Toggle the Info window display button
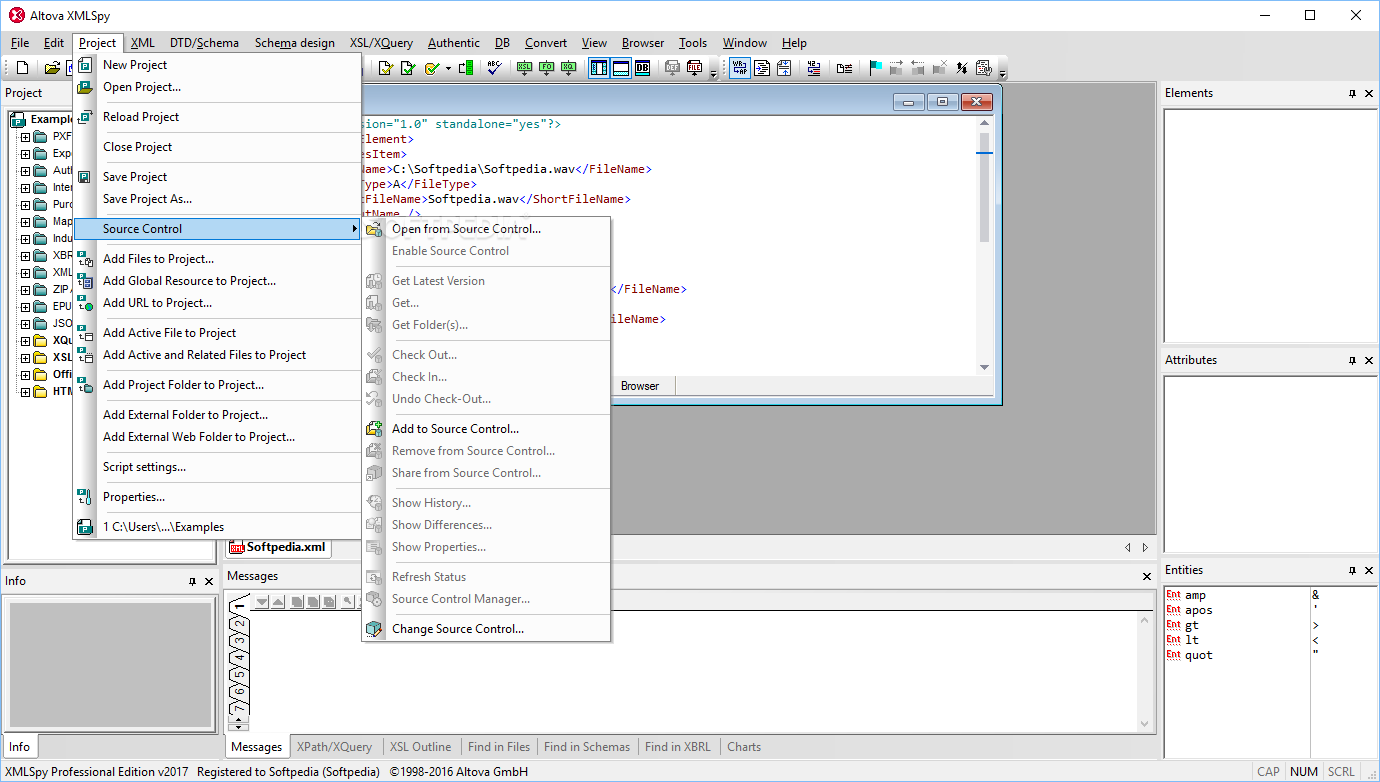Viewport: 1380px width, 782px height. (x=620, y=68)
